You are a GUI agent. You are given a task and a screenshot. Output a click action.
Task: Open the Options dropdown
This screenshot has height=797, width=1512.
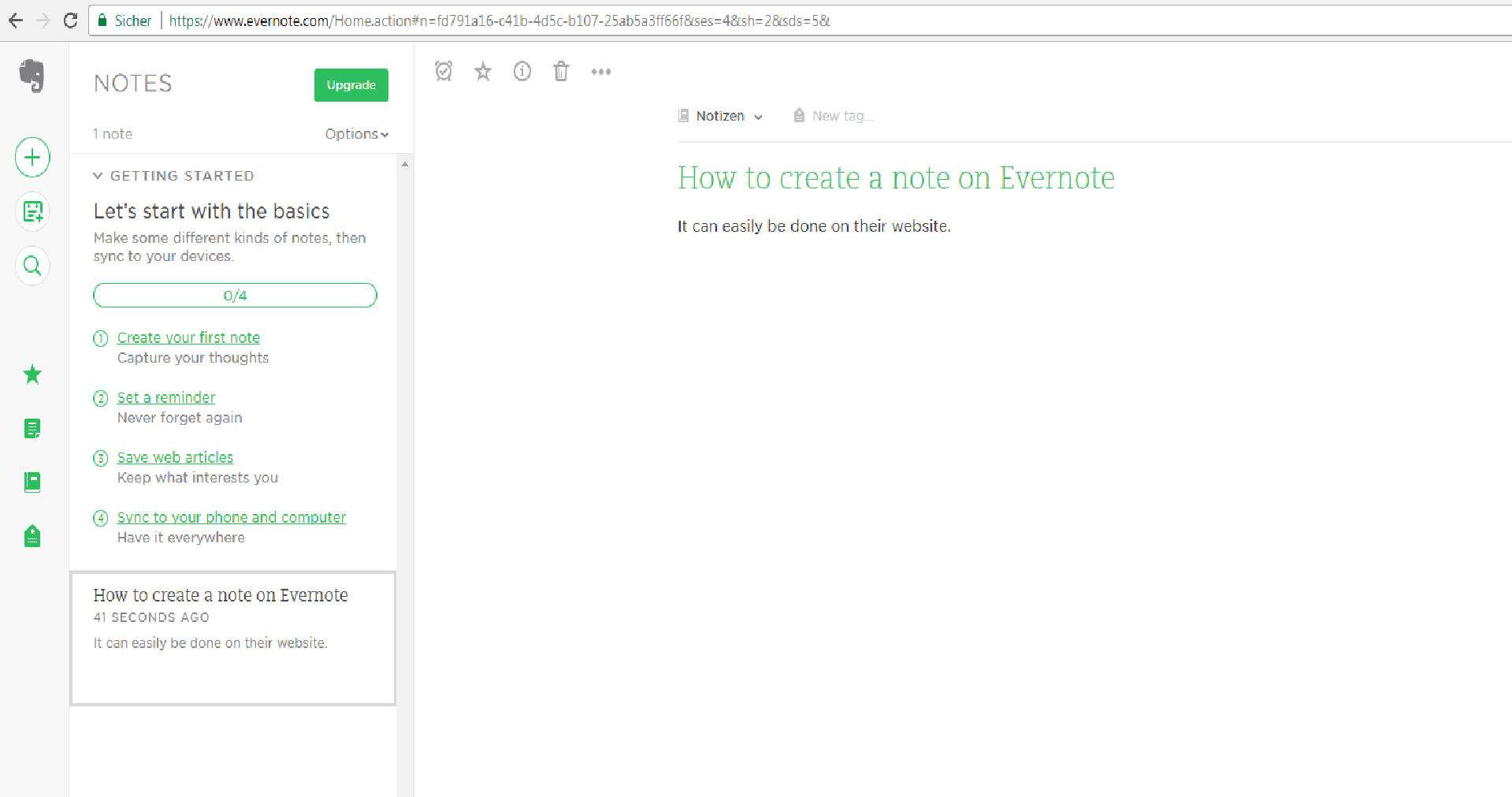point(357,134)
